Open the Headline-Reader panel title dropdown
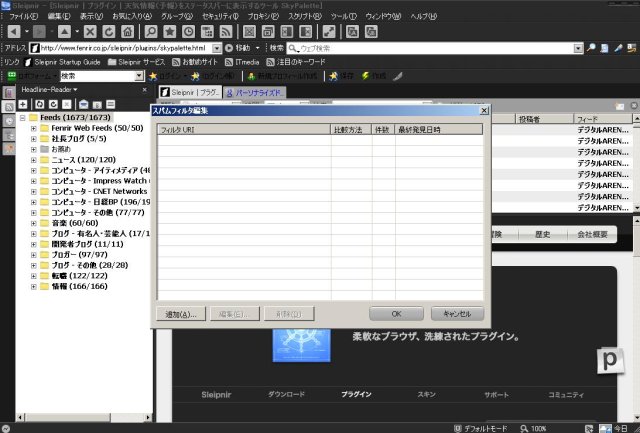 (x=76, y=90)
